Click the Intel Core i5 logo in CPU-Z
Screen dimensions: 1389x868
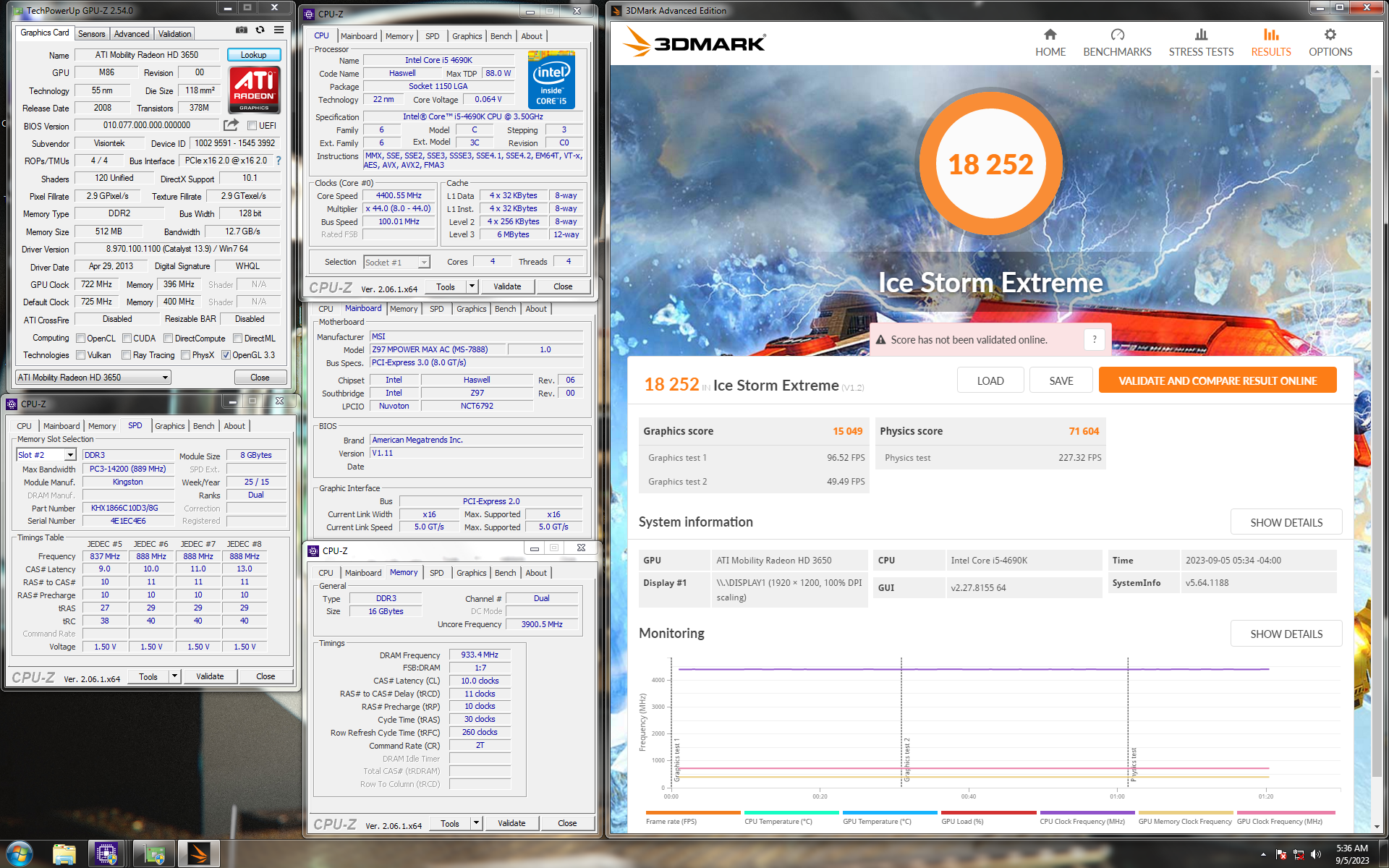pyautogui.click(x=551, y=80)
